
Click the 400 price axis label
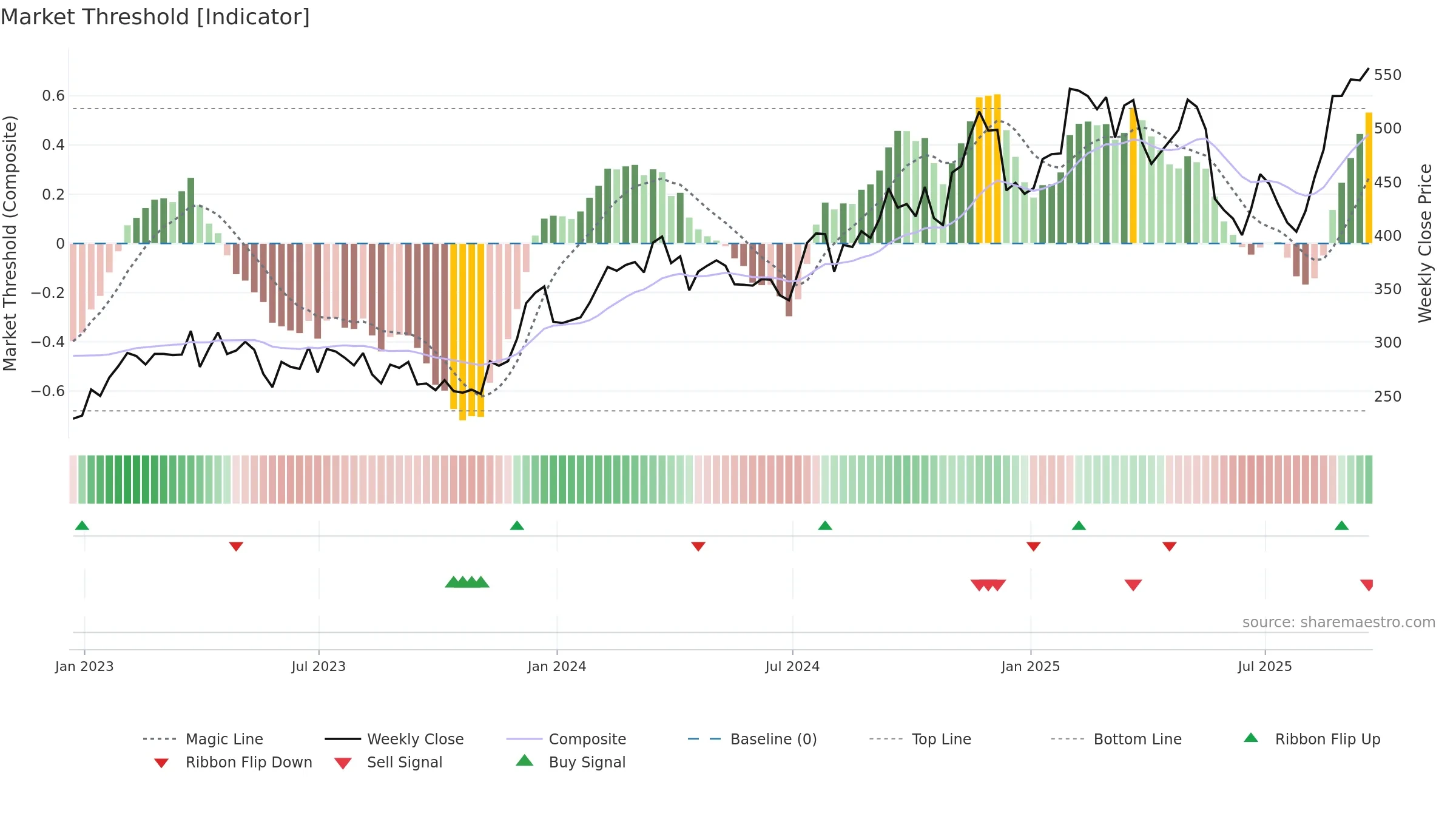[1388, 236]
